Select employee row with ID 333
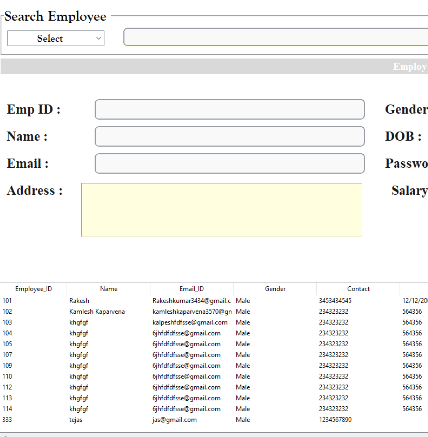The height and width of the screenshot is (437, 428). tap(214, 420)
